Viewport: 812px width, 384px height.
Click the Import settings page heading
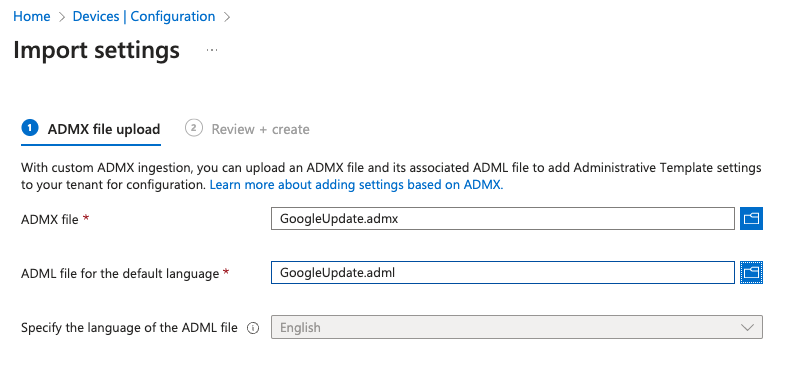point(96,50)
